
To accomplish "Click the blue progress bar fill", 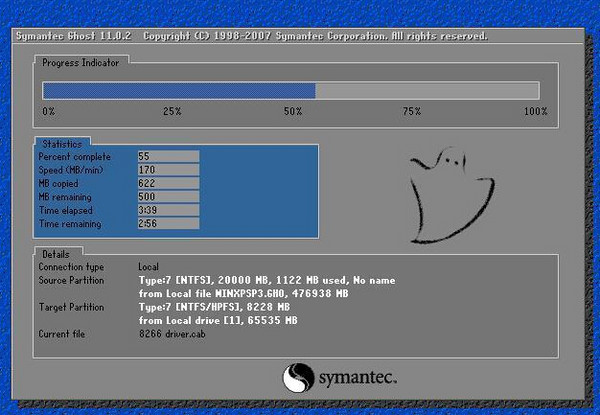I will pyautogui.click(x=179, y=91).
